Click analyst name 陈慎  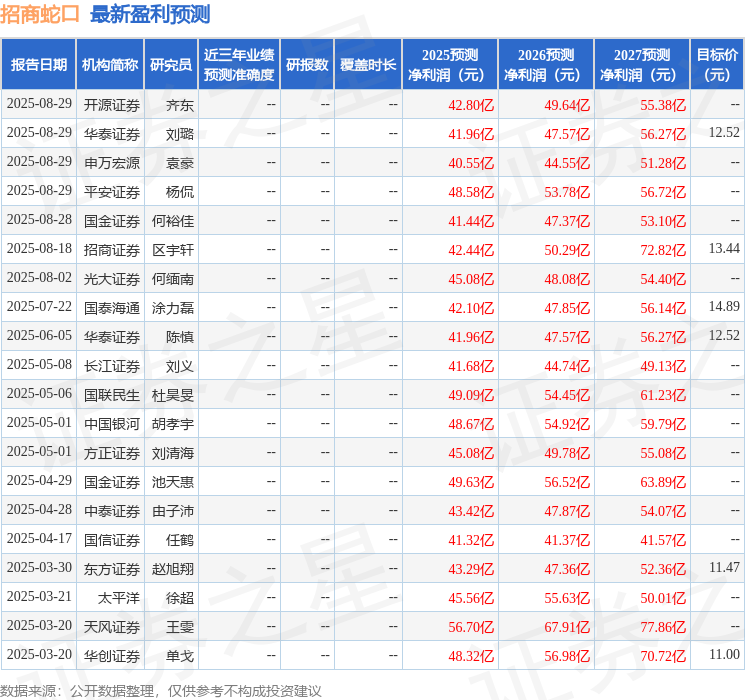click(x=180, y=337)
